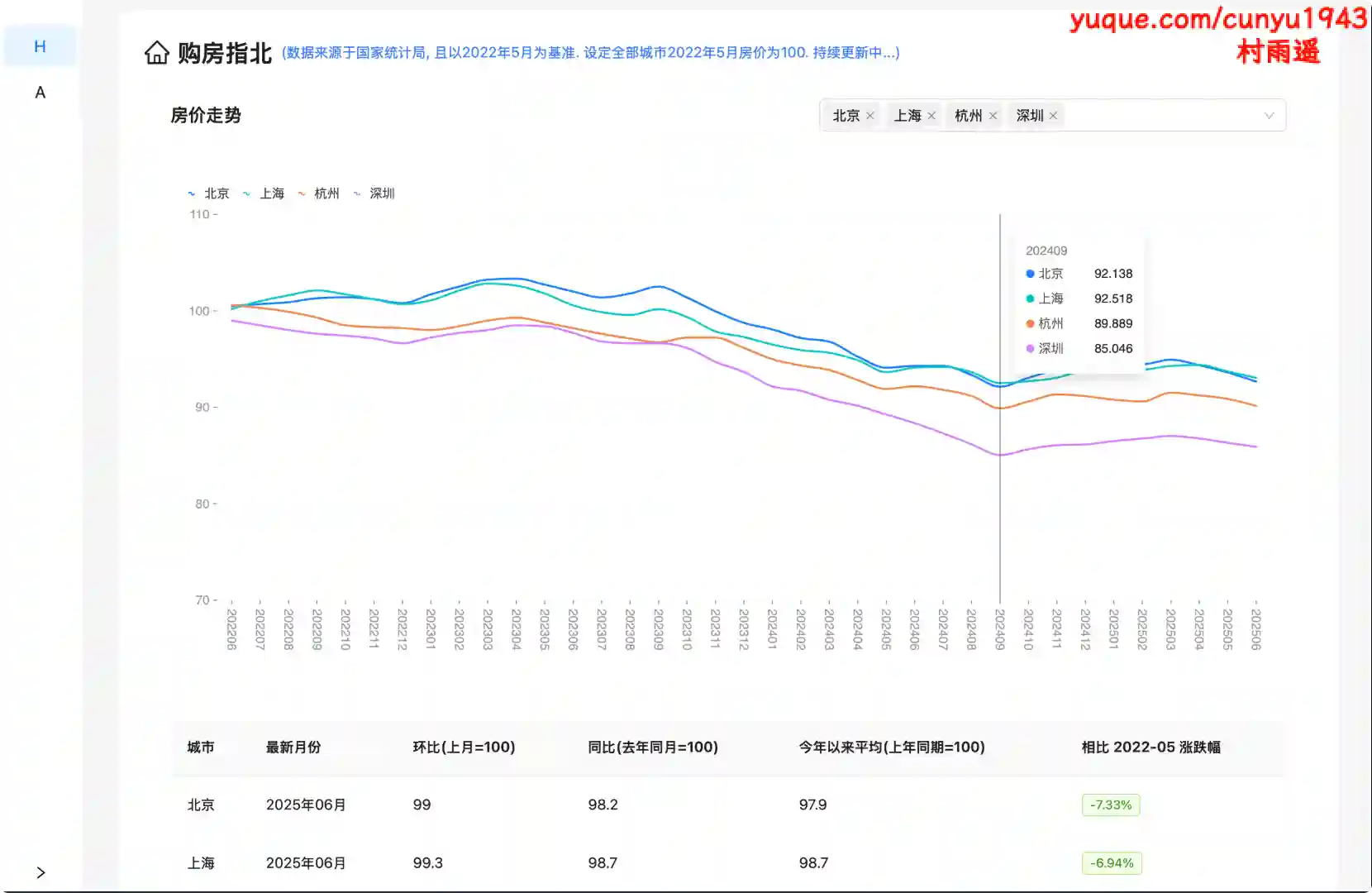The image size is (1372, 893).
Task: Click the 城市 column header
Action: point(201,747)
